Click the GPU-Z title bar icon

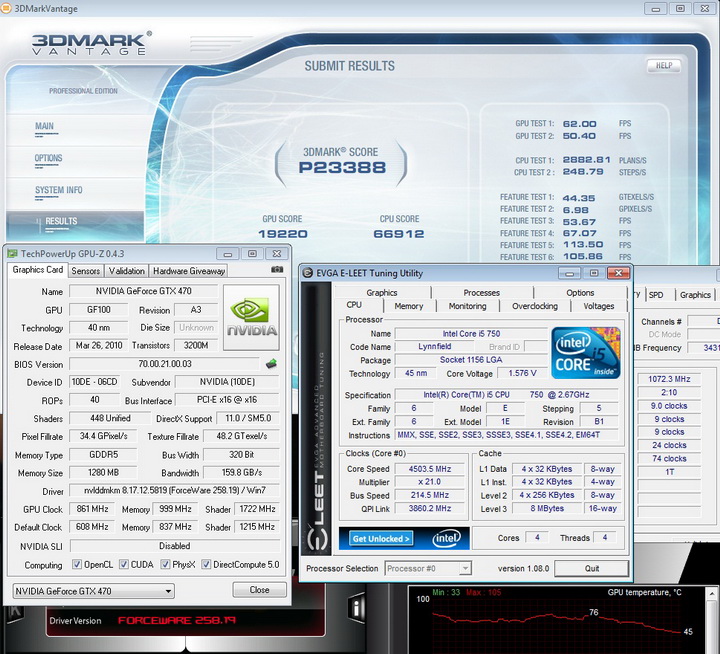point(12,254)
